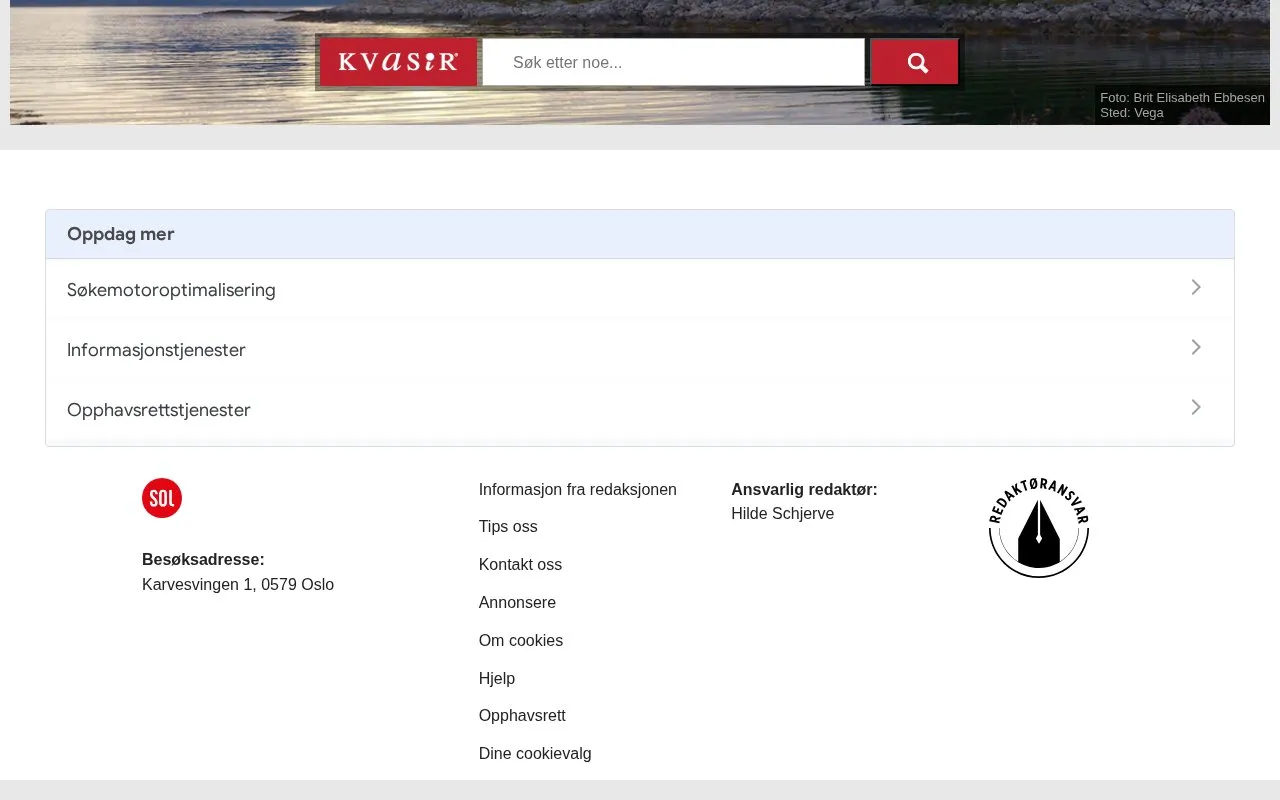Click the Redaktøransvar pen badge
This screenshot has width=1280, height=800.
point(1039,527)
